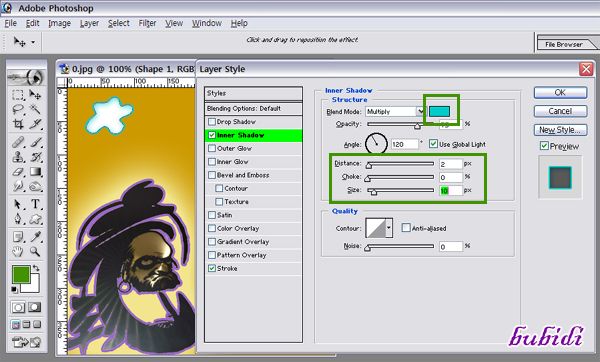Image resolution: width=600 pixels, height=362 pixels.
Task: Open the Image menu
Action: (x=59, y=23)
